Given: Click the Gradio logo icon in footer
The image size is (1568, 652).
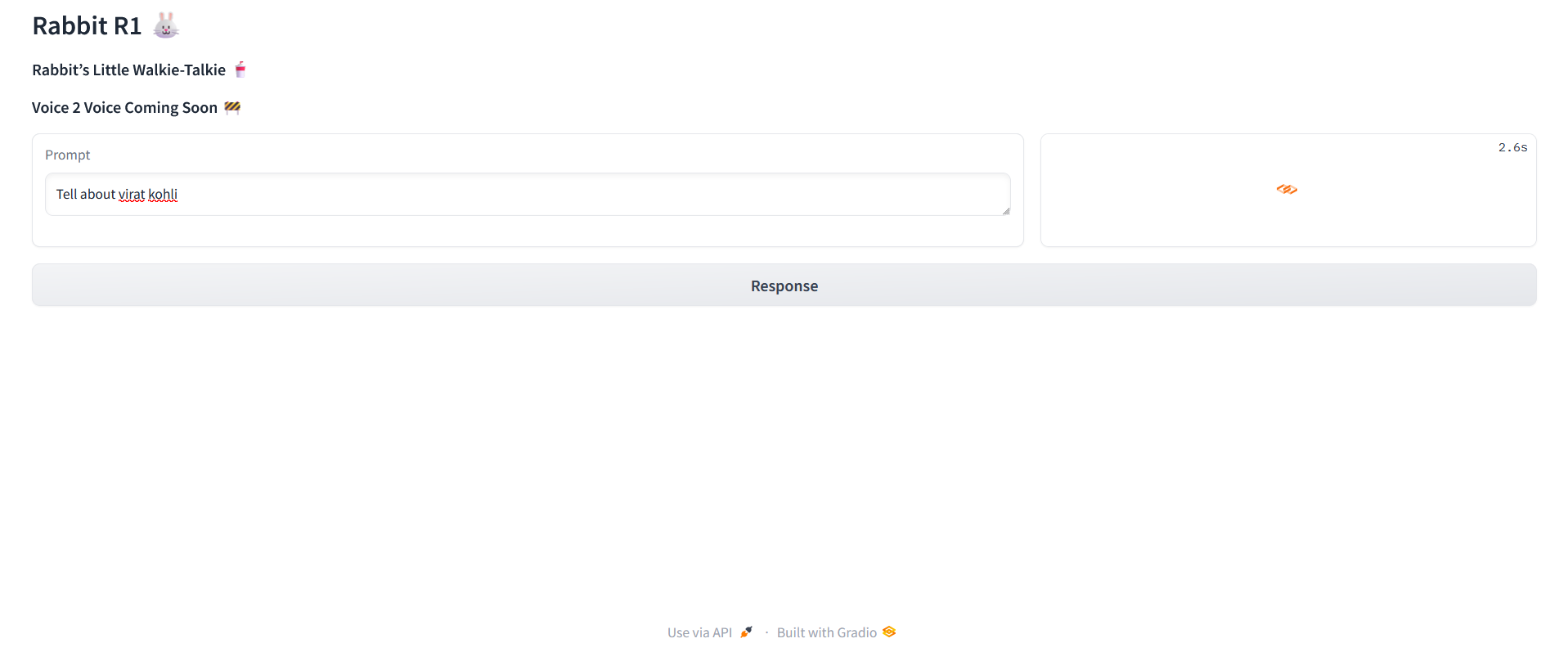Looking at the screenshot, I should [889, 632].
